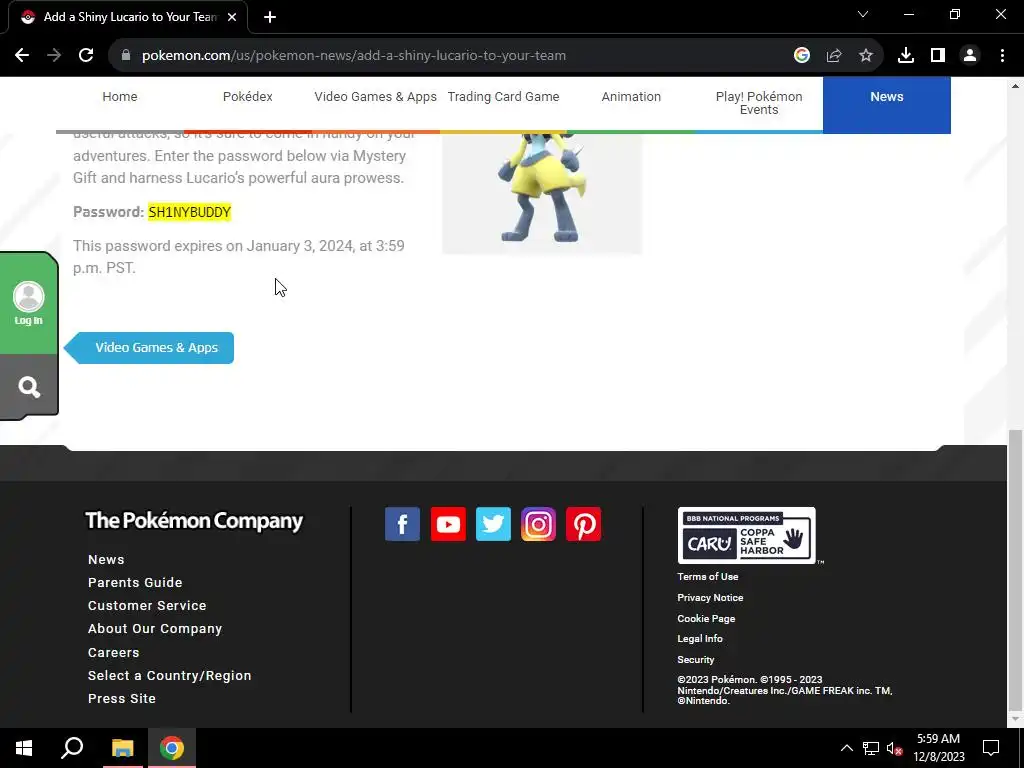Image resolution: width=1024 pixels, height=768 pixels.
Task: Click the blue Video Games & Apps tag
Action: pos(150,347)
